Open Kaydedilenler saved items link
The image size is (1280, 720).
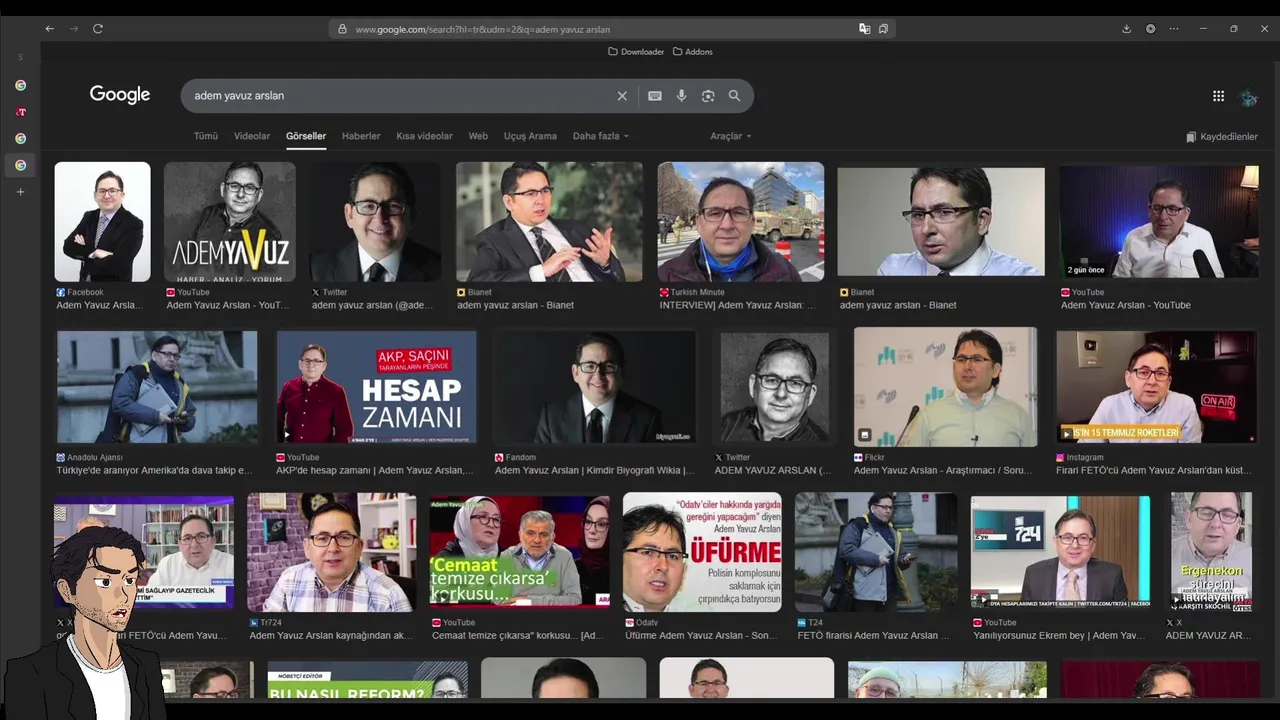coord(1222,137)
